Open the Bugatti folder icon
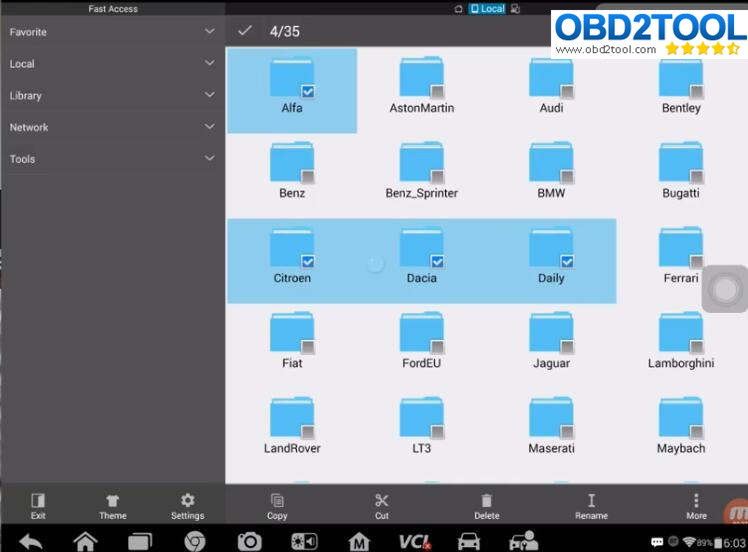 click(681, 163)
